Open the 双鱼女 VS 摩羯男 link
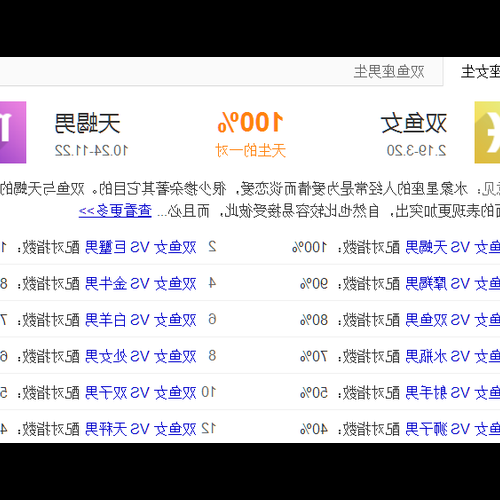This screenshot has height=500, width=500. click(x=453, y=284)
